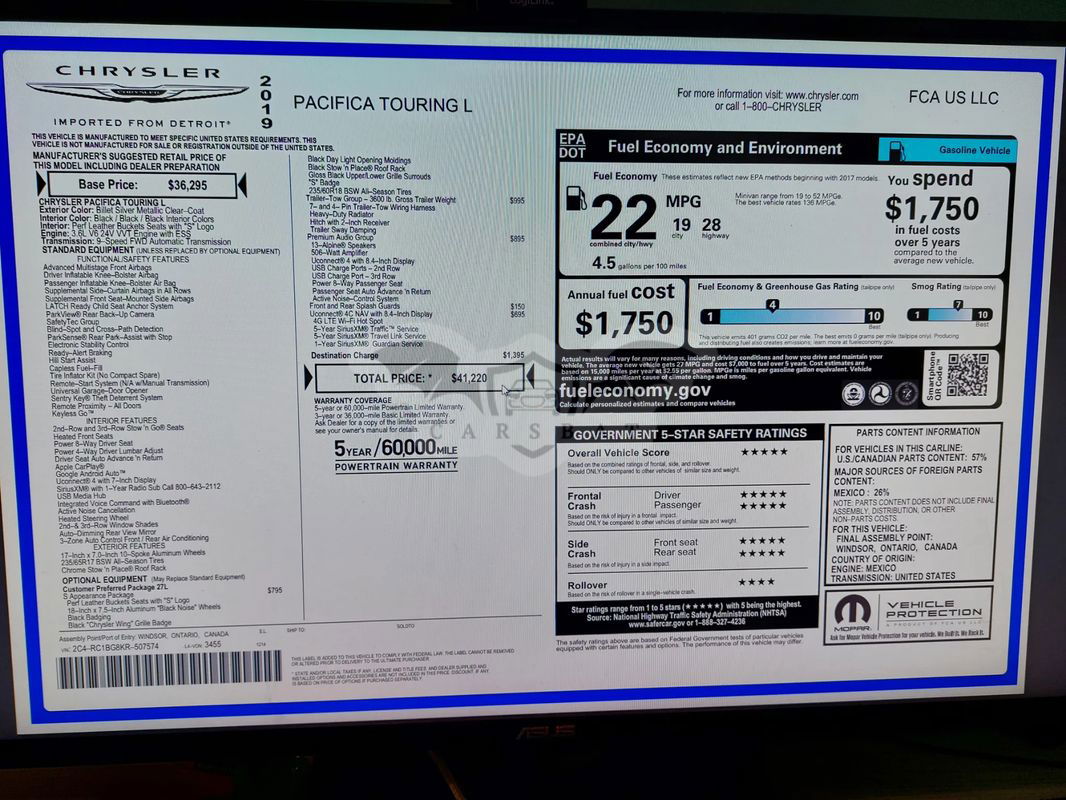Click the Chrysler winged logo
The image size is (1066, 800).
point(136,92)
